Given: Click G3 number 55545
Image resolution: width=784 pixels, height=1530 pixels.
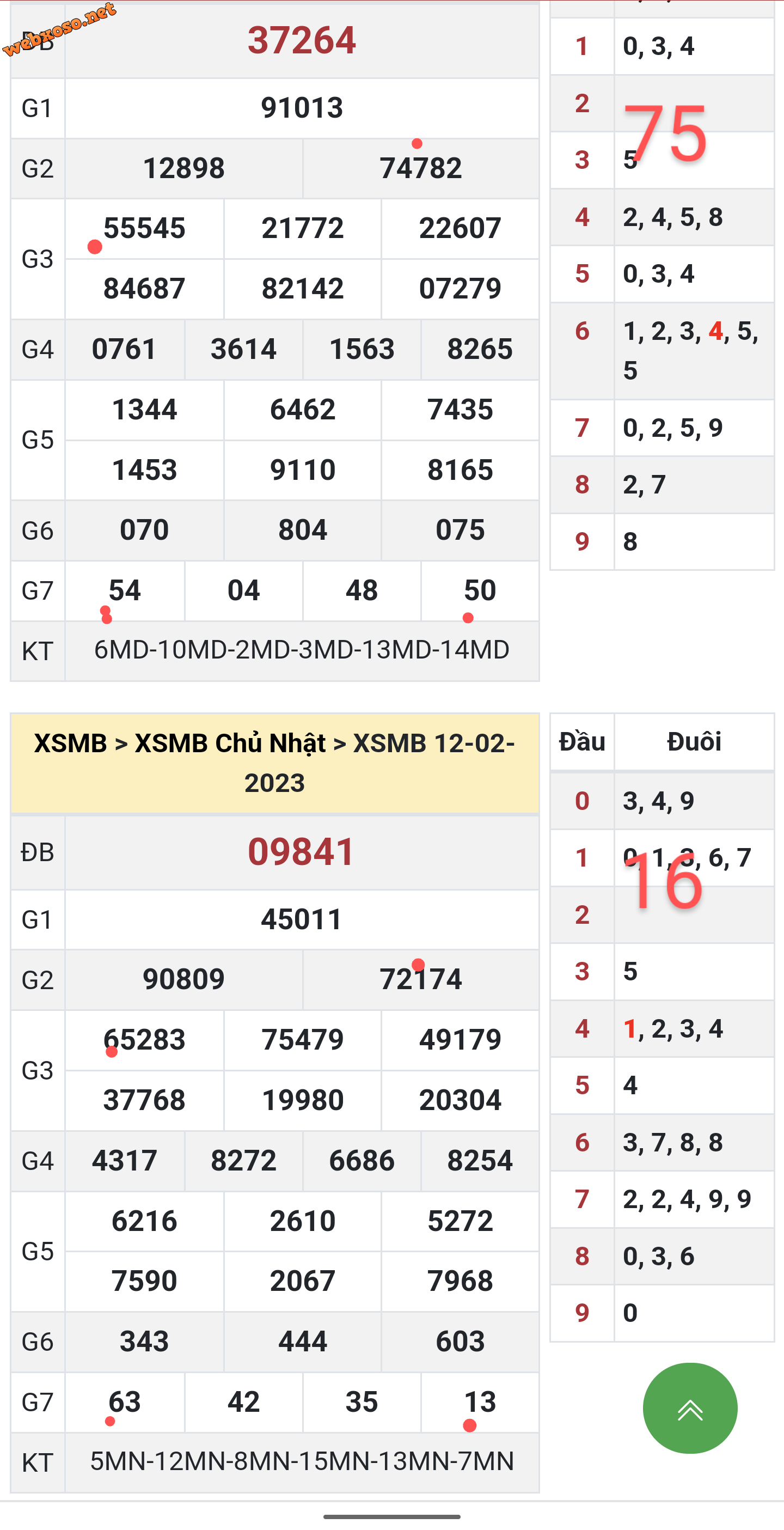Looking at the screenshot, I should point(144,228).
